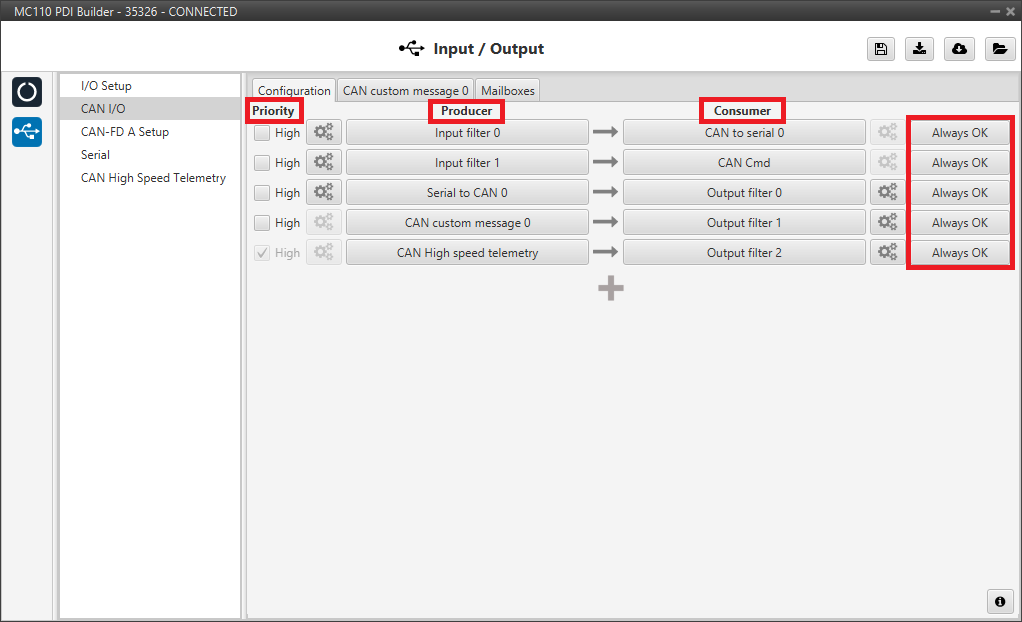Click the open folder icon
Viewport: 1022px width, 622px height.
click(999, 49)
